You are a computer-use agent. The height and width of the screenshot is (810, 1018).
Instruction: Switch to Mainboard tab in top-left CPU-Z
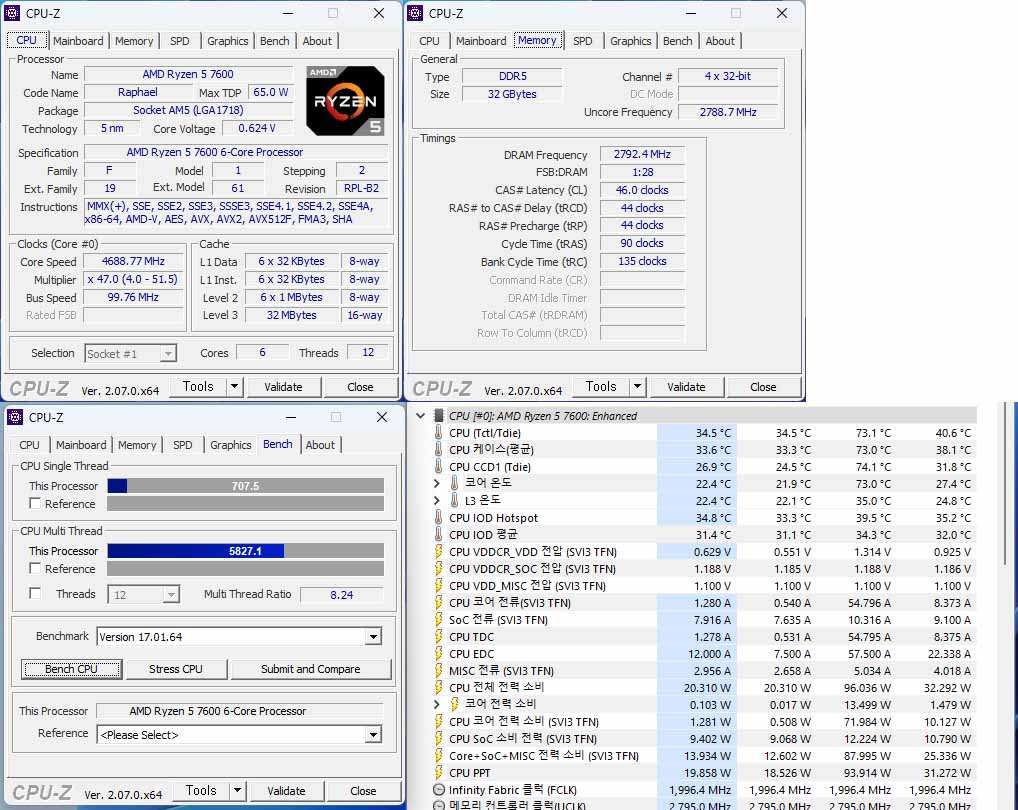78,41
